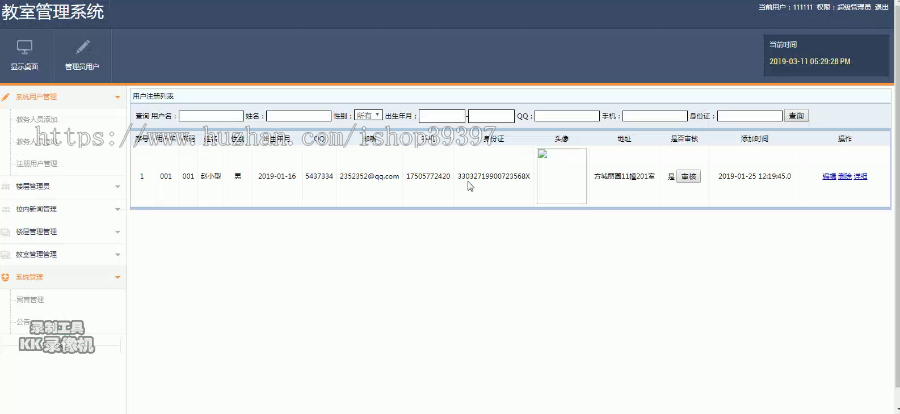Click the 审核 button in the row
Viewport: 900px width, 414px height.
click(688, 177)
